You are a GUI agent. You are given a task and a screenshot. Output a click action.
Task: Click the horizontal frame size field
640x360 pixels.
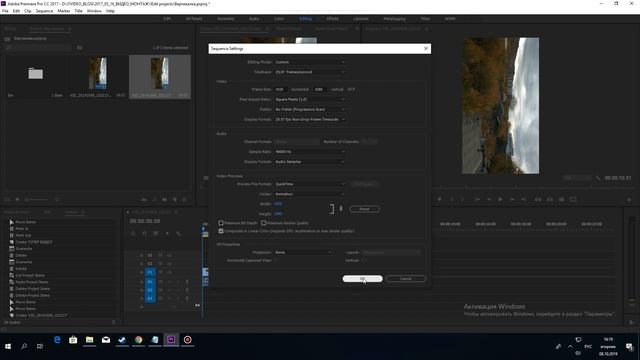pyautogui.click(x=280, y=89)
